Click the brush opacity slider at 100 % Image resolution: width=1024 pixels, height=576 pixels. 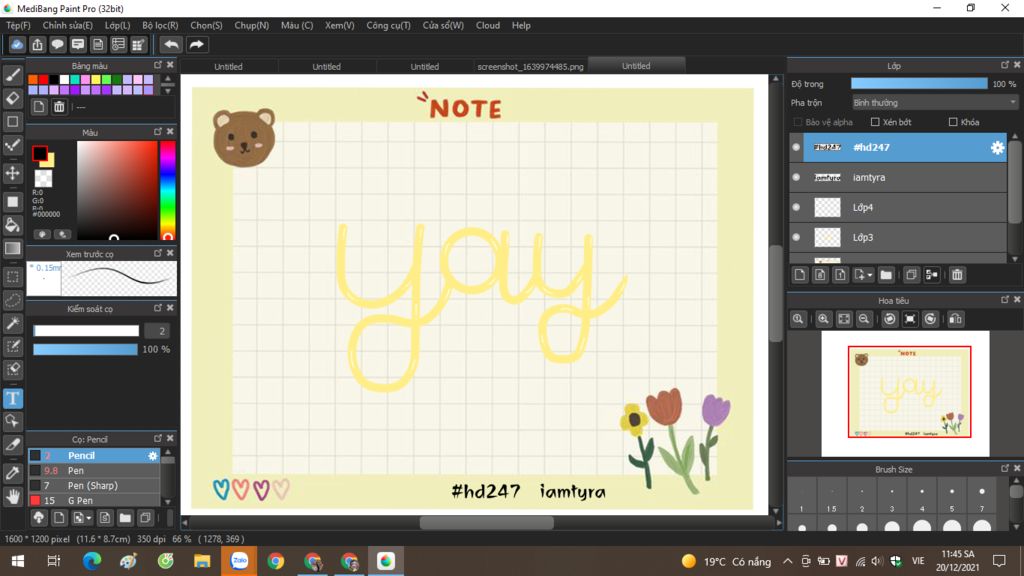85,349
